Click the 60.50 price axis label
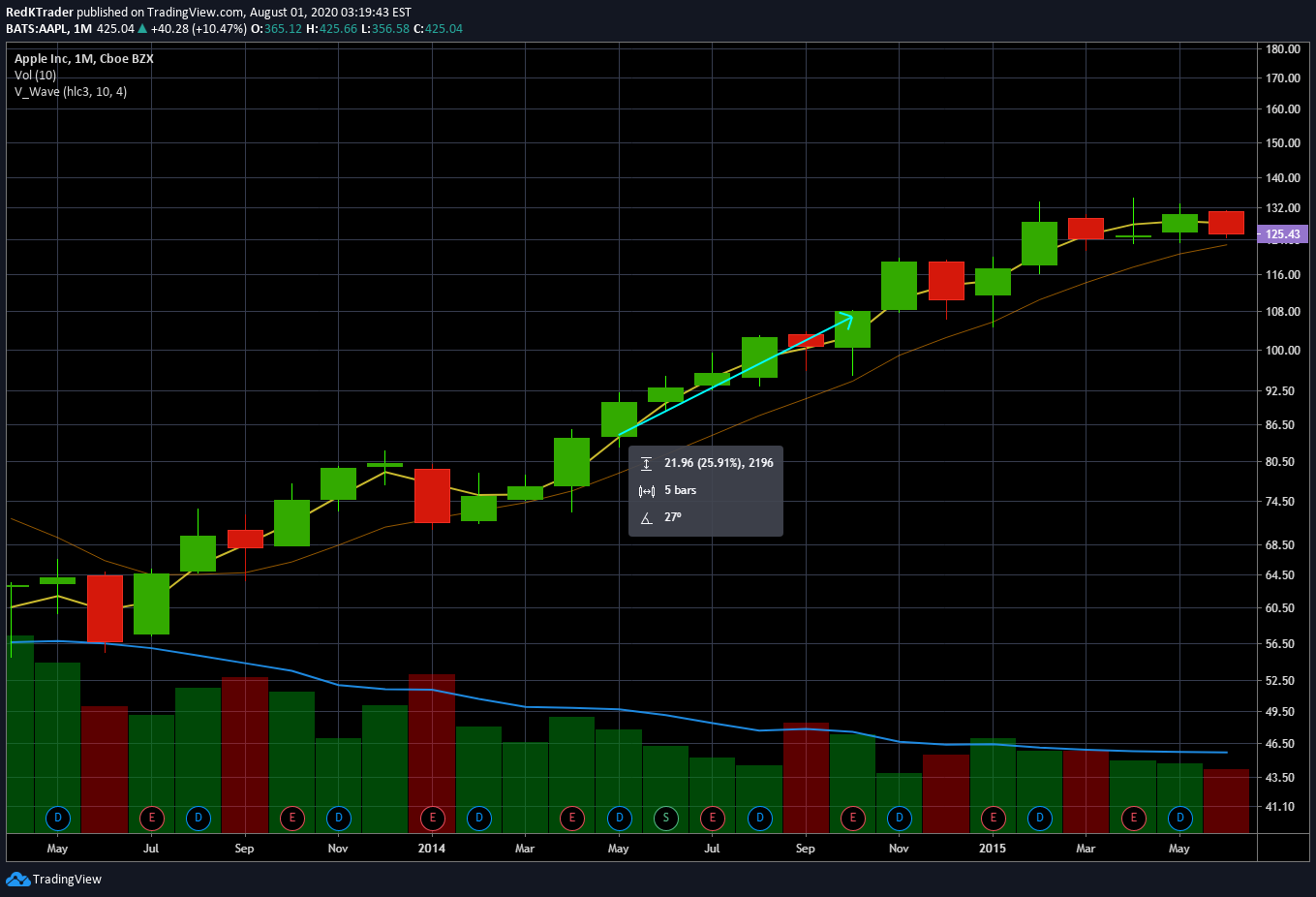Image resolution: width=1316 pixels, height=897 pixels. coord(1280,608)
